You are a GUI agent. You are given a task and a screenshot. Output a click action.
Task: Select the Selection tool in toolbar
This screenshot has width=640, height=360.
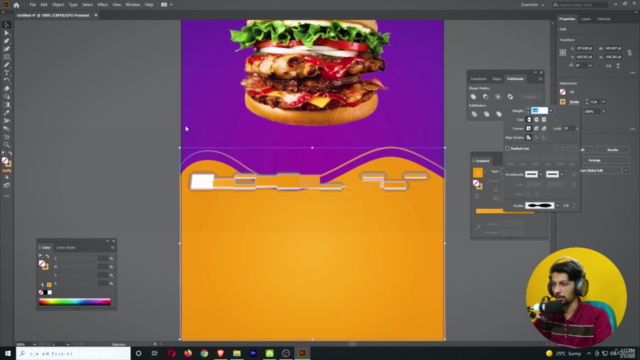7,25
